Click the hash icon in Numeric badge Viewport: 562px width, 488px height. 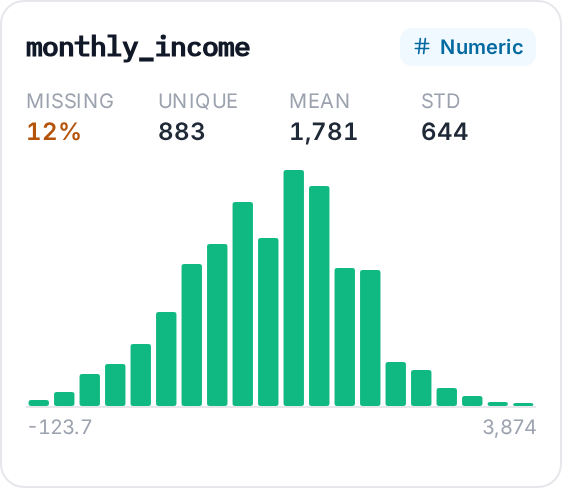pyautogui.click(x=422, y=47)
